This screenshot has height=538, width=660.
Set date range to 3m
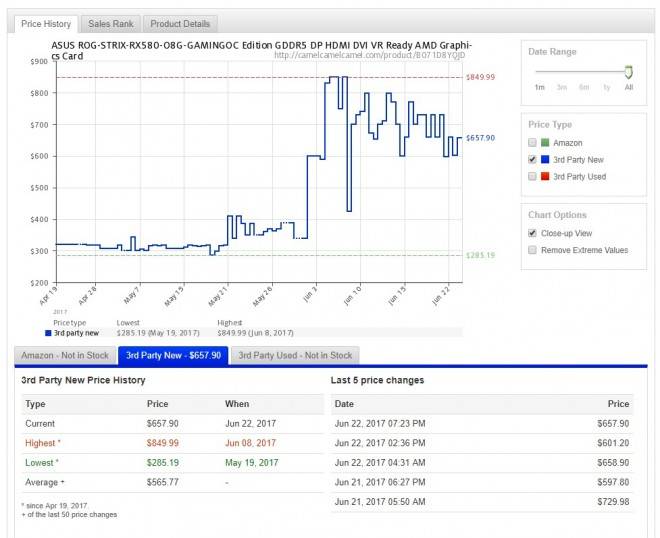(562, 88)
